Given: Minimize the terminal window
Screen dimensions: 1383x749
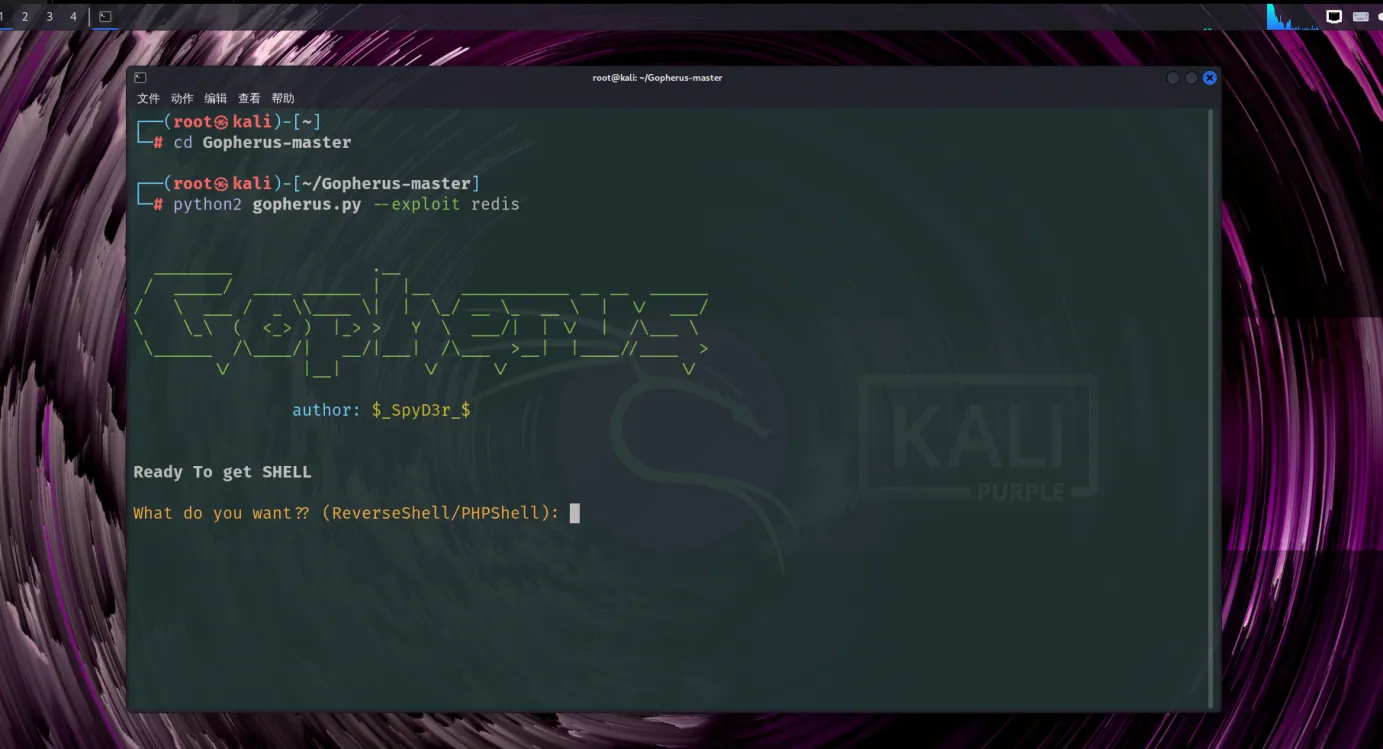Looking at the screenshot, I should coord(1173,78).
